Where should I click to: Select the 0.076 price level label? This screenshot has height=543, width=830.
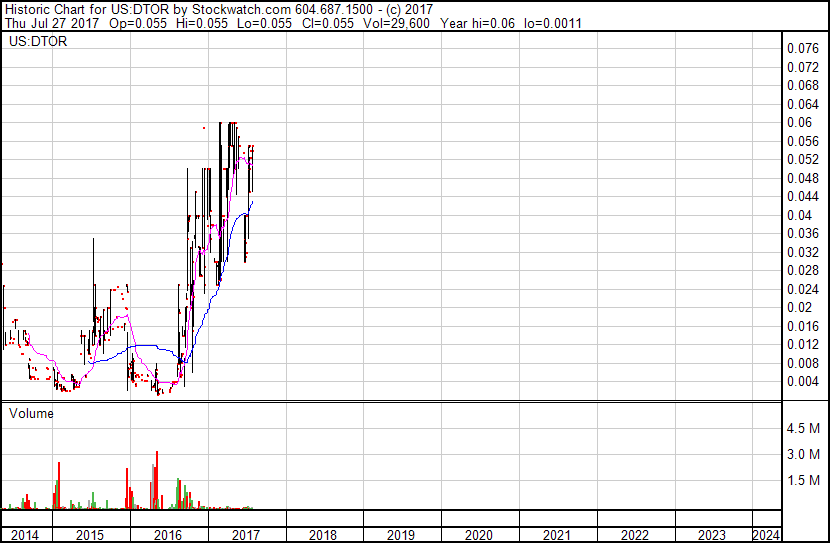point(803,49)
